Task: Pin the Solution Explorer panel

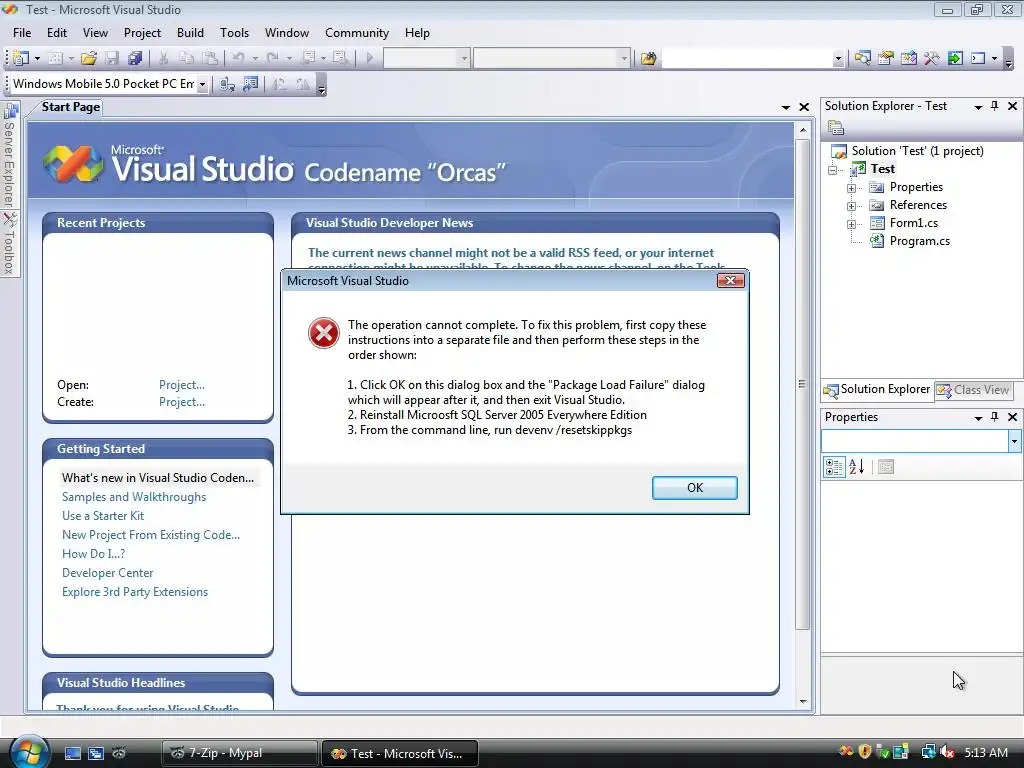Action: [x=995, y=106]
